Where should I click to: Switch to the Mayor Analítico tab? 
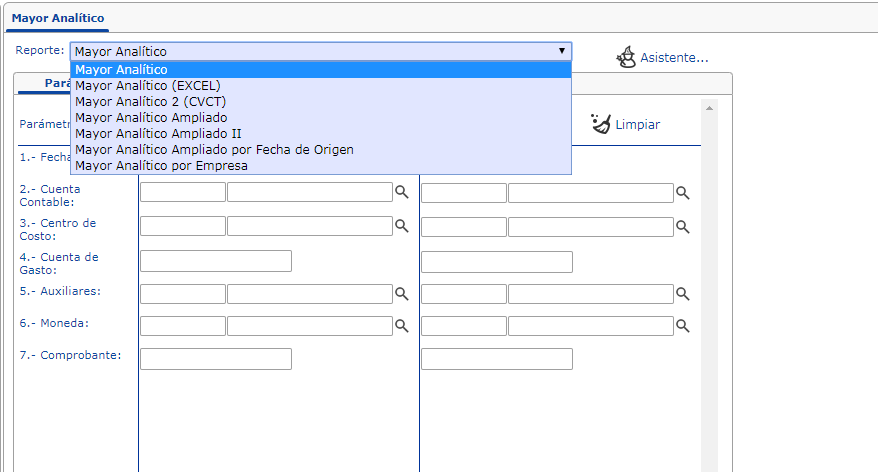[58, 18]
